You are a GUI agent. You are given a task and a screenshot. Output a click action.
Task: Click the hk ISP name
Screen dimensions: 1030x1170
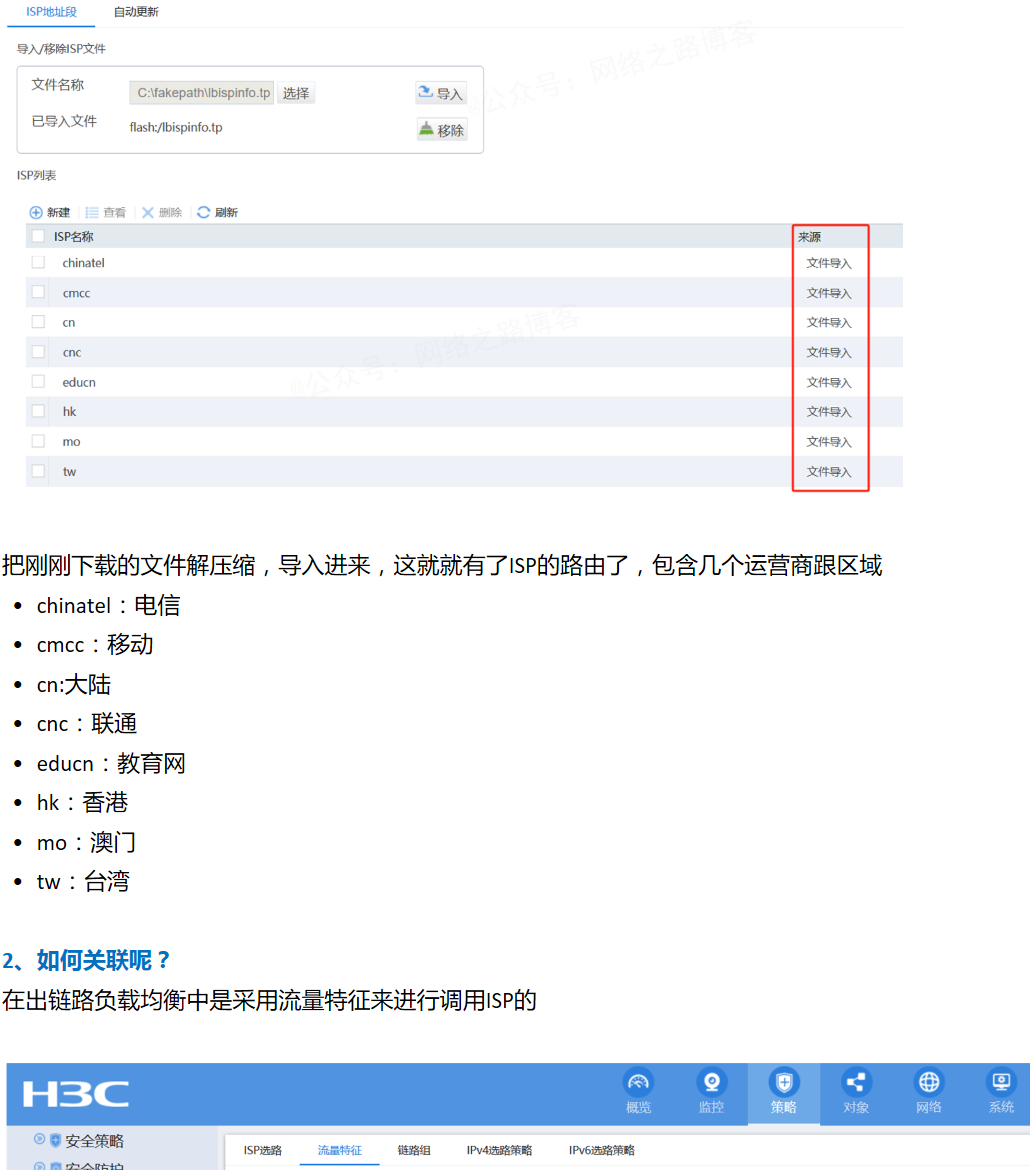pos(69,412)
